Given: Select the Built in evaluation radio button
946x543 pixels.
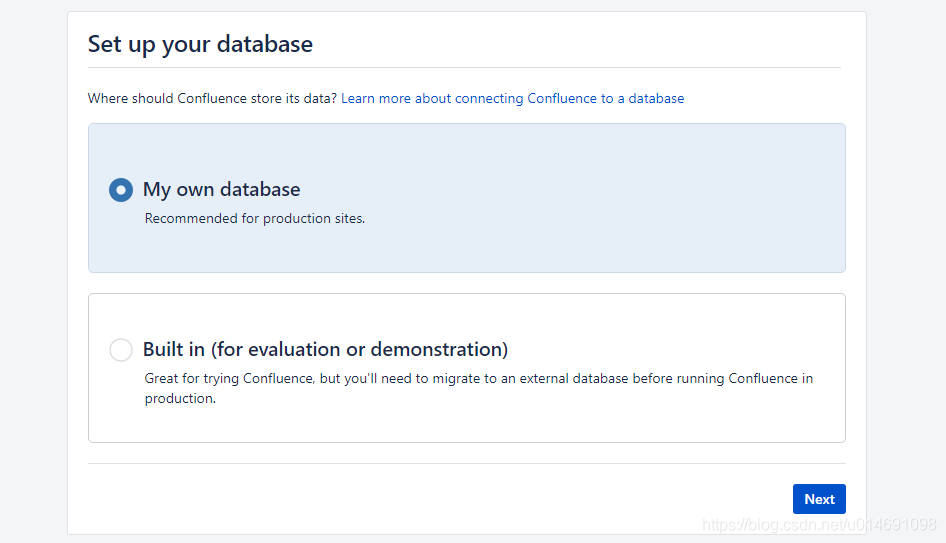Looking at the screenshot, I should click(x=121, y=350).
